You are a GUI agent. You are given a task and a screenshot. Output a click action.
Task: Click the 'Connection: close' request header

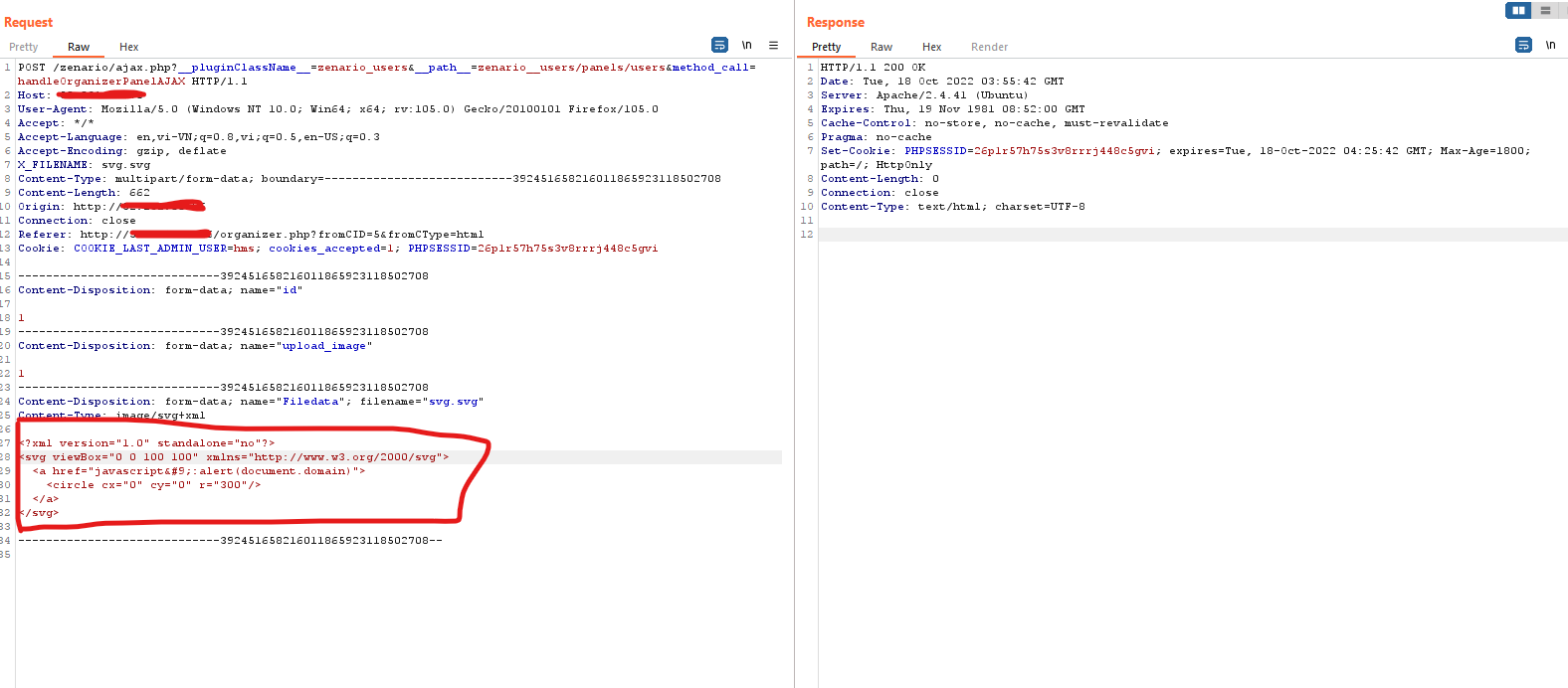pyautogui.click(x=78, y=221)
